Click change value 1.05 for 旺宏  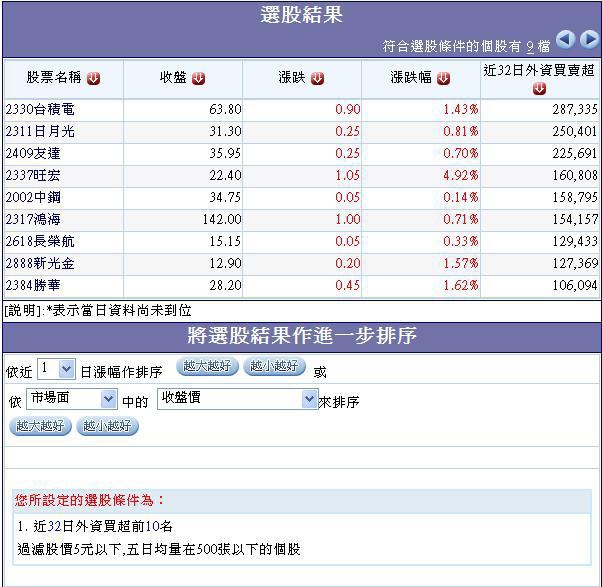[348, 175]
